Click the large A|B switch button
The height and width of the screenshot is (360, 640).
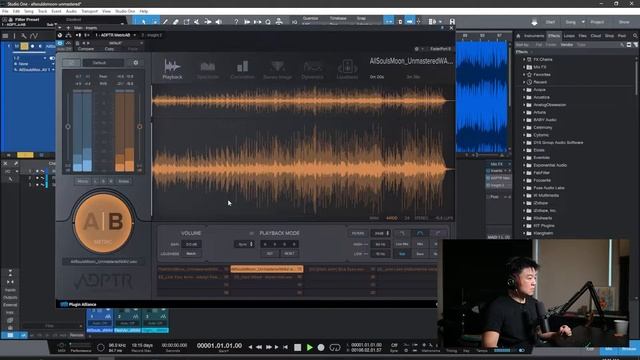tap(104, 223)
